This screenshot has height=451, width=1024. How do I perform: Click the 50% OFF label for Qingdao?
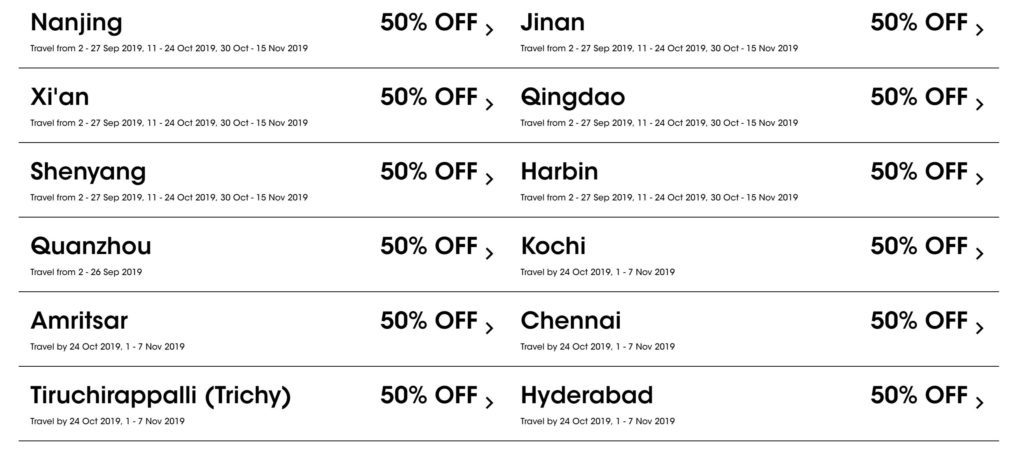point(919,97)
